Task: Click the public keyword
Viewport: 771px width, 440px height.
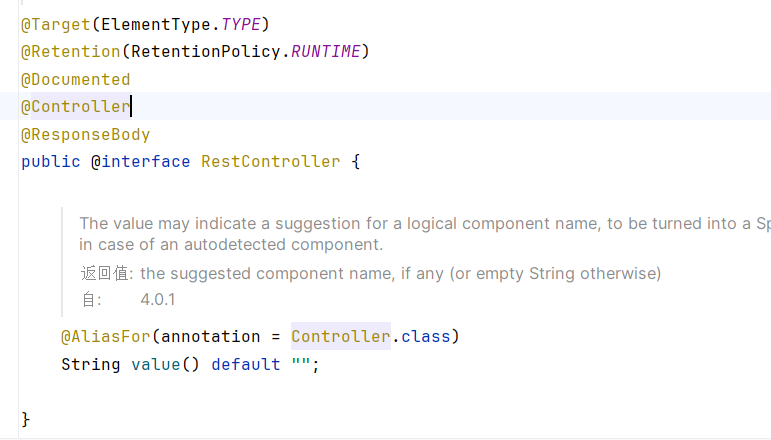Action: (51, 162)
